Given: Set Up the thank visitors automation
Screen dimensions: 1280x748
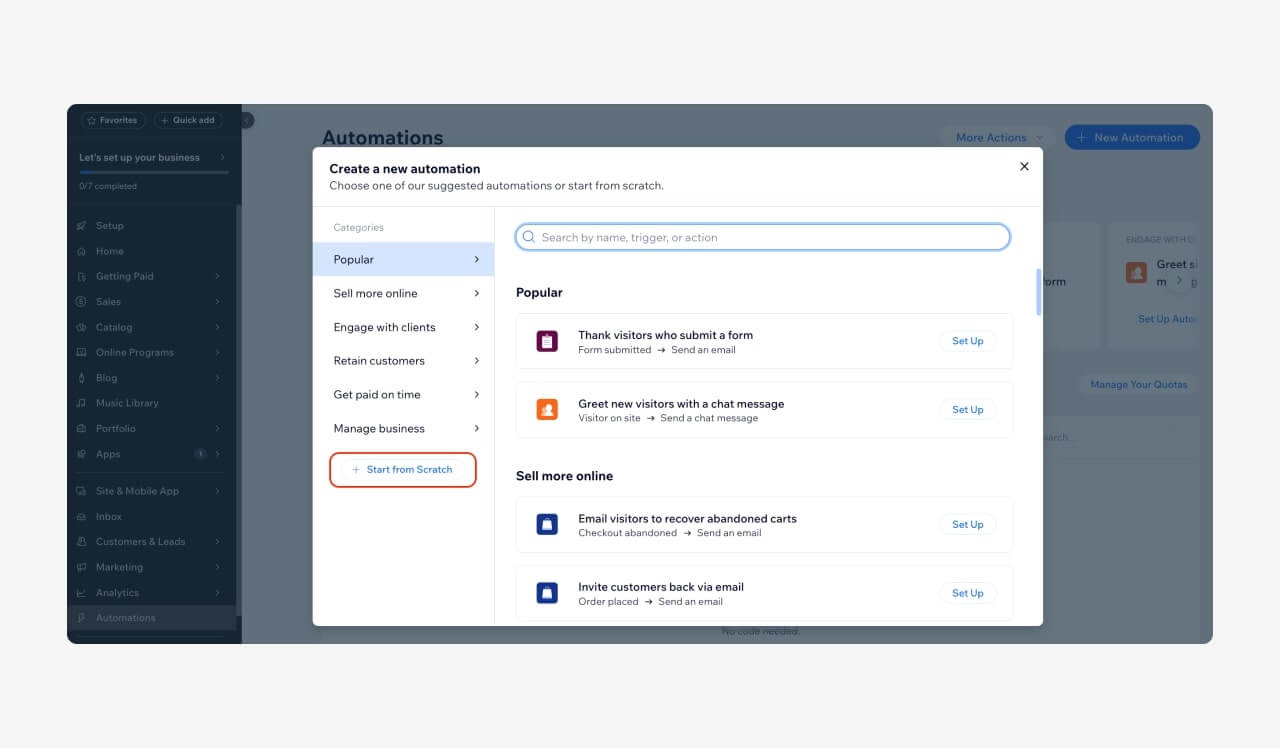Looking at the screenshot, I should pos(967,340).
